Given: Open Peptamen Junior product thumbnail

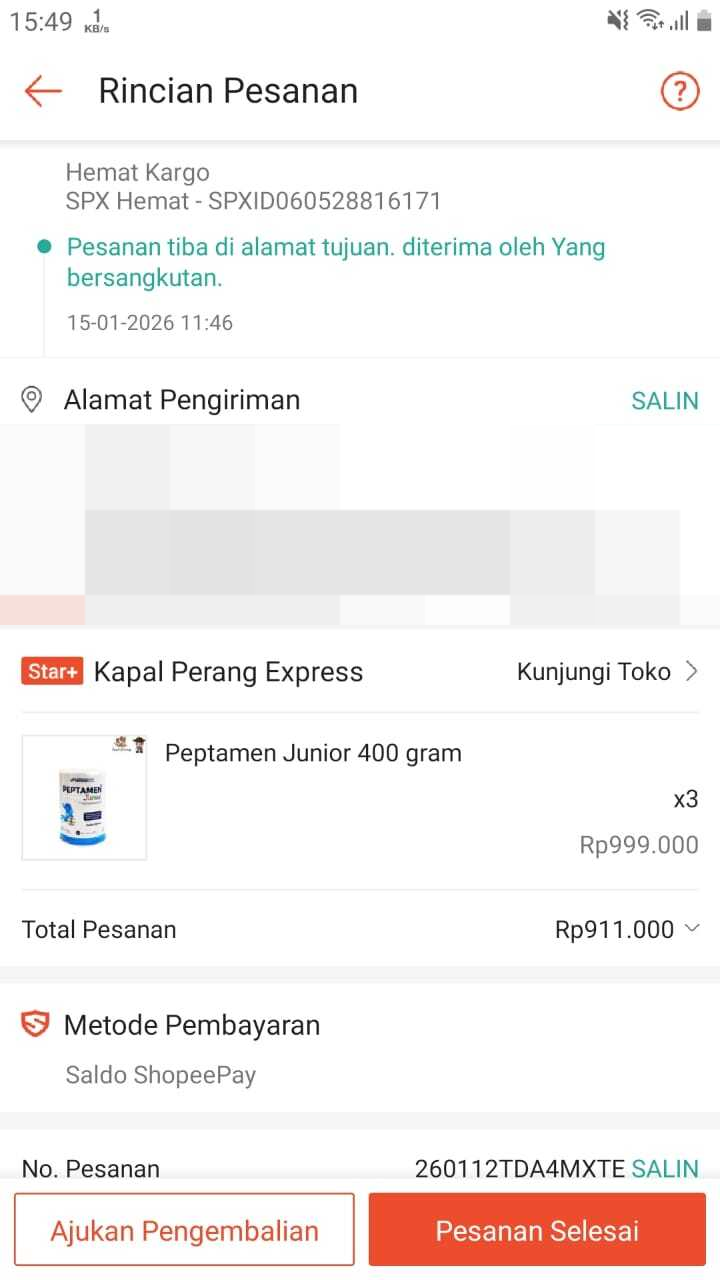Looking at the screenshot, I should (x=84, y=798).
